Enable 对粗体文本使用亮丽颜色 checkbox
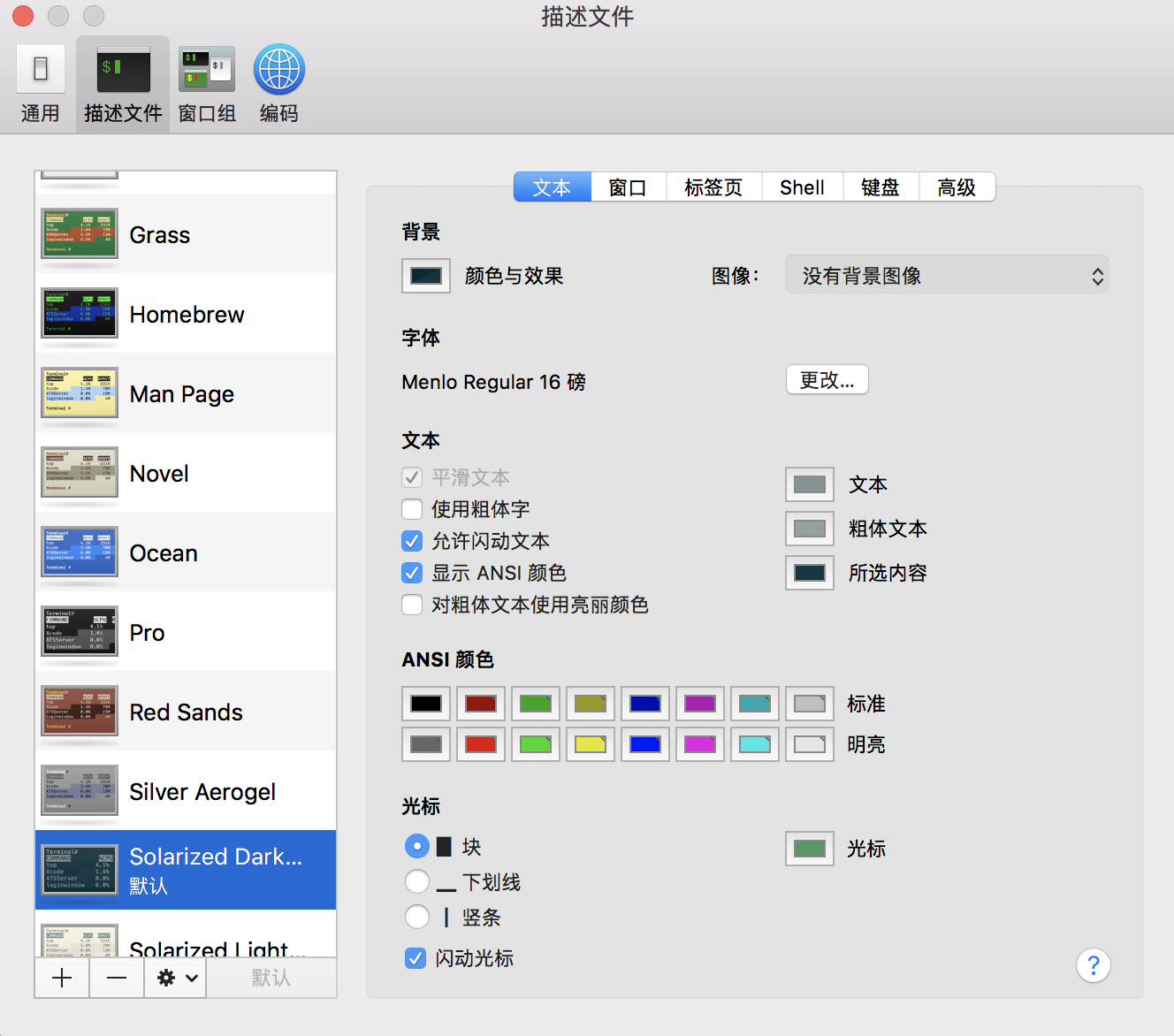Screen dimensions: 1174x1036 412,605
